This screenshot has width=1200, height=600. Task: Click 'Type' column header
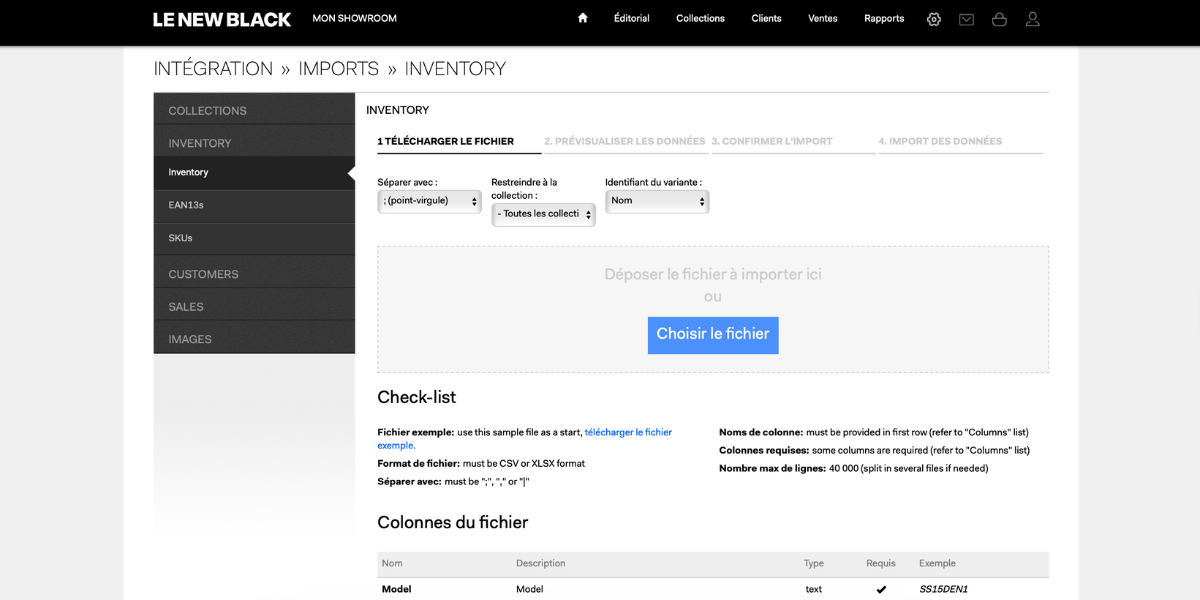coord(814,564)
